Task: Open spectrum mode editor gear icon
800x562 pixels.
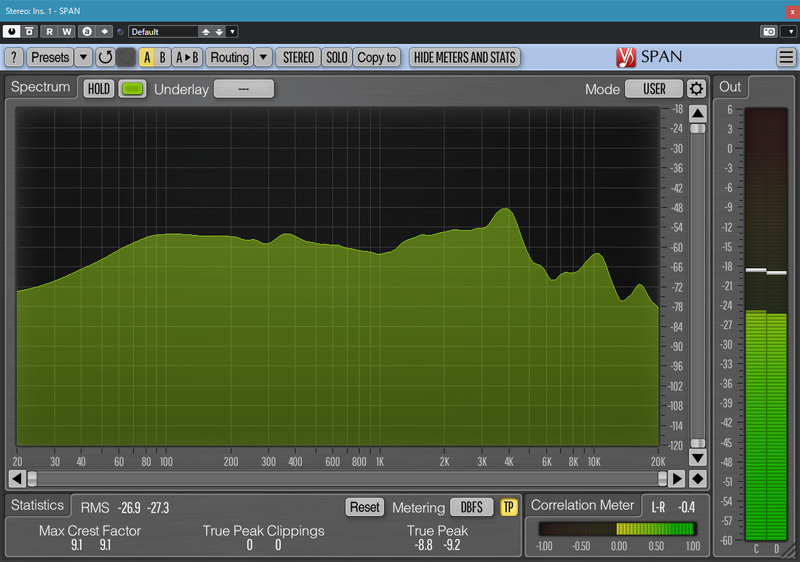Action: pos(696,89)
